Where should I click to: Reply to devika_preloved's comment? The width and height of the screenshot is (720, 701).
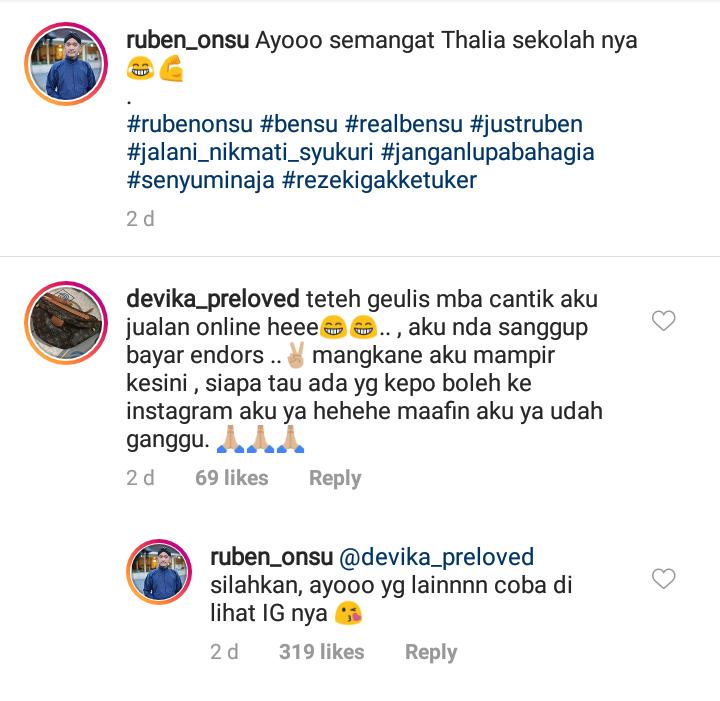coord(335,478)
